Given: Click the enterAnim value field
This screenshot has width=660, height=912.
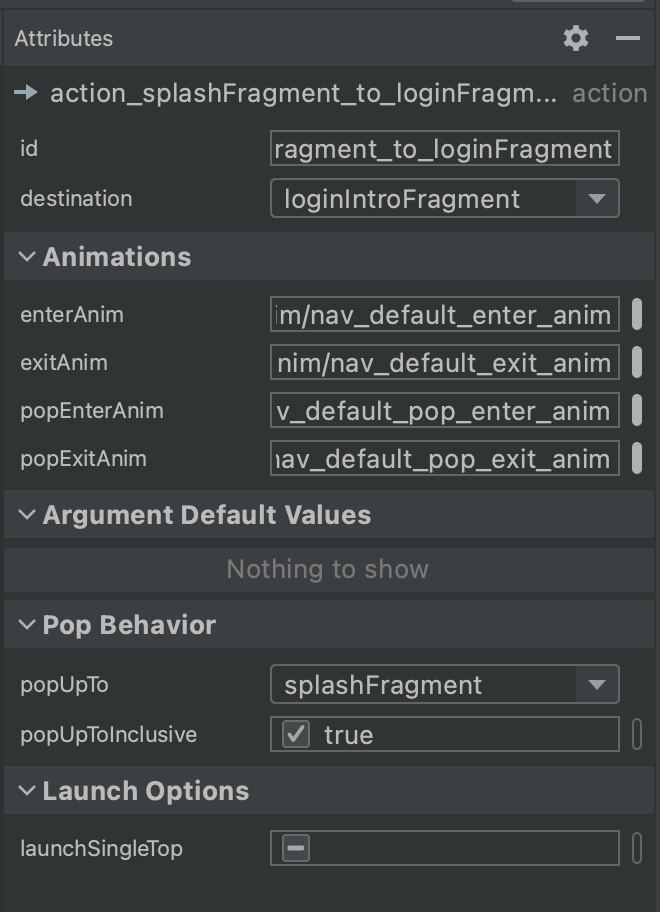Looking at the screenshot, I should pyautogui.click(x=444, y=315).
